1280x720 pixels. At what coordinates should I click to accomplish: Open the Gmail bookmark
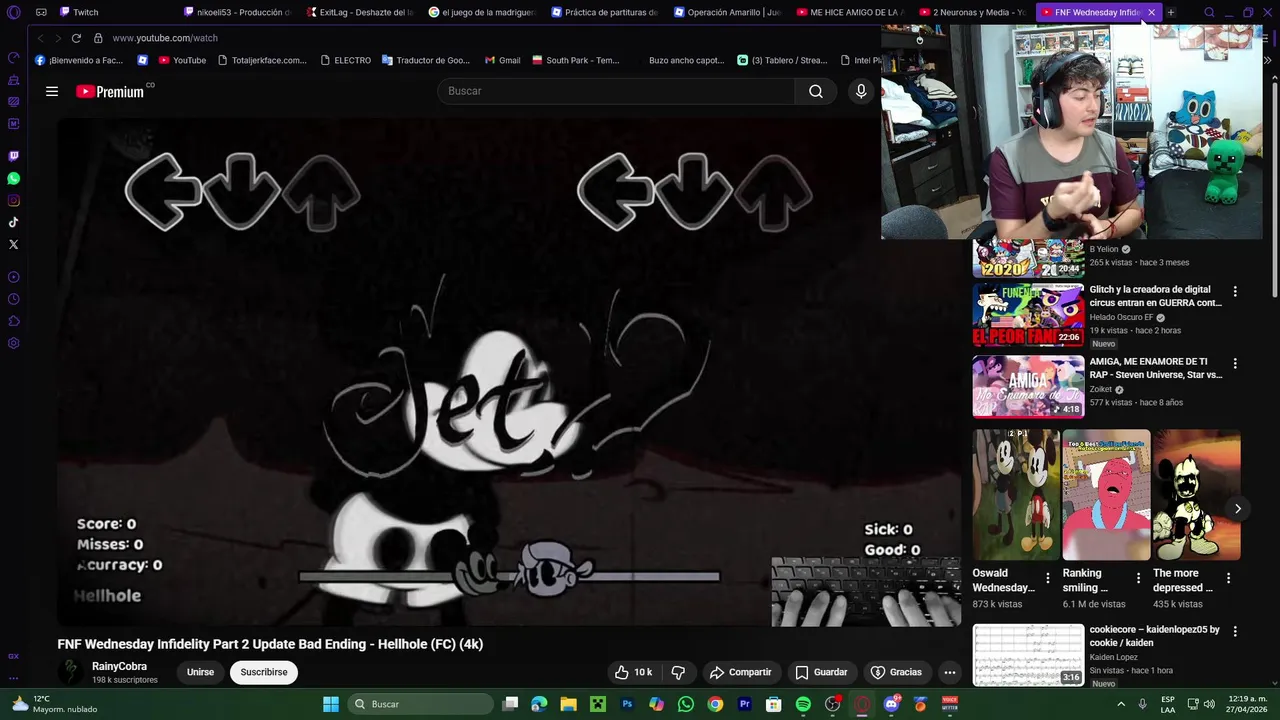502,60
